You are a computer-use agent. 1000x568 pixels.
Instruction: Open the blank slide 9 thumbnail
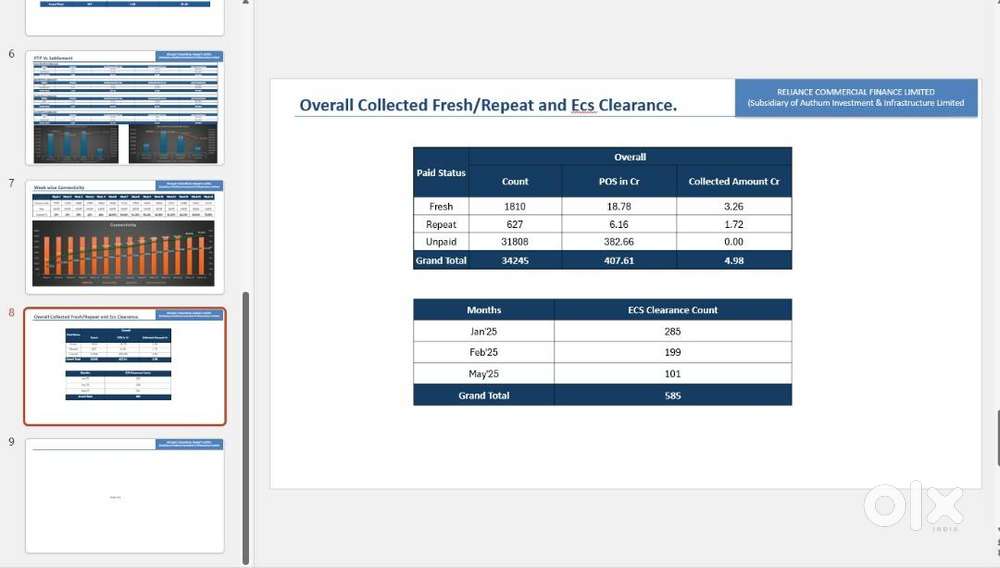[125, 495]
